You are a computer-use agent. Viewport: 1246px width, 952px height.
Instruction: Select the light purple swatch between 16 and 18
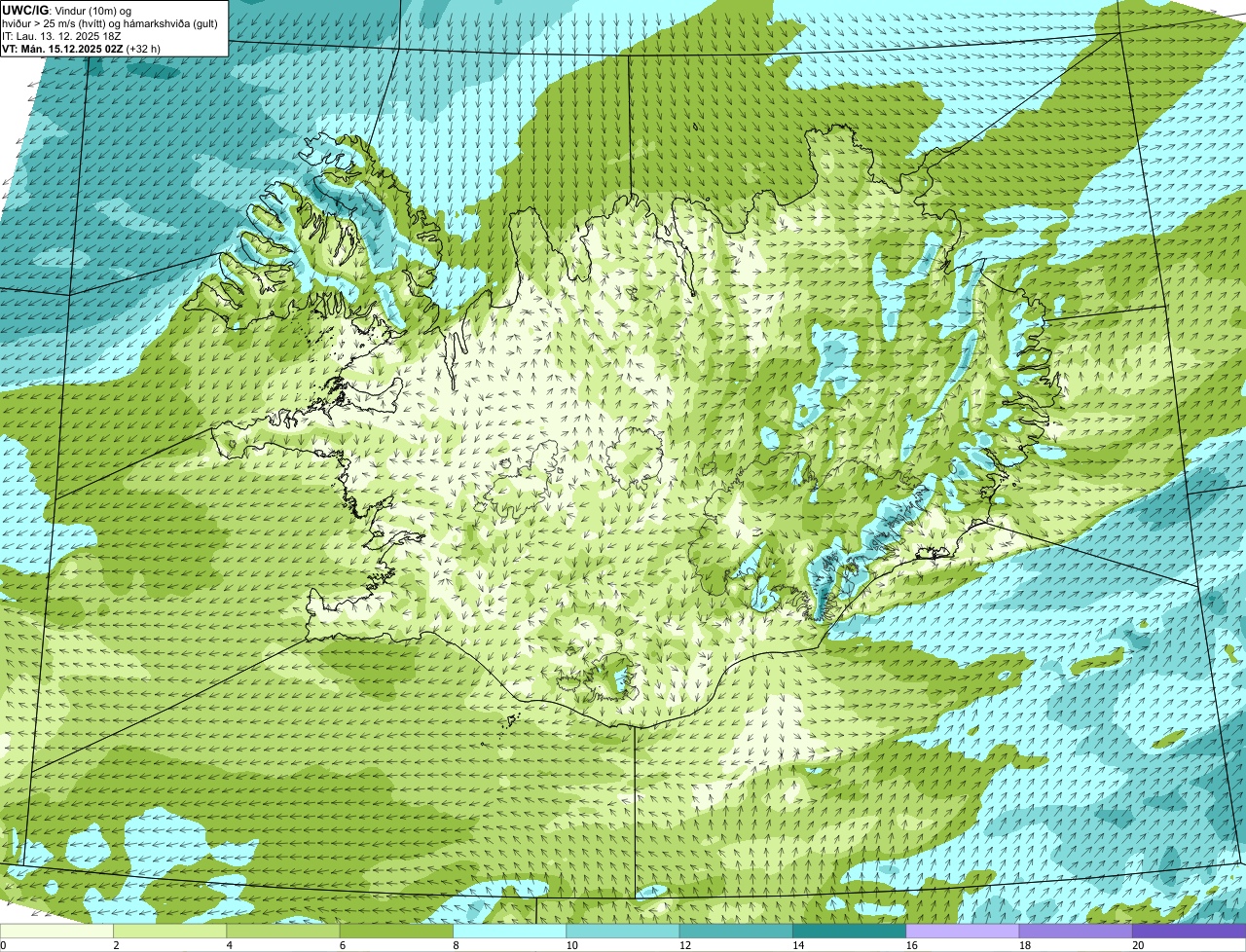[963, 931]
